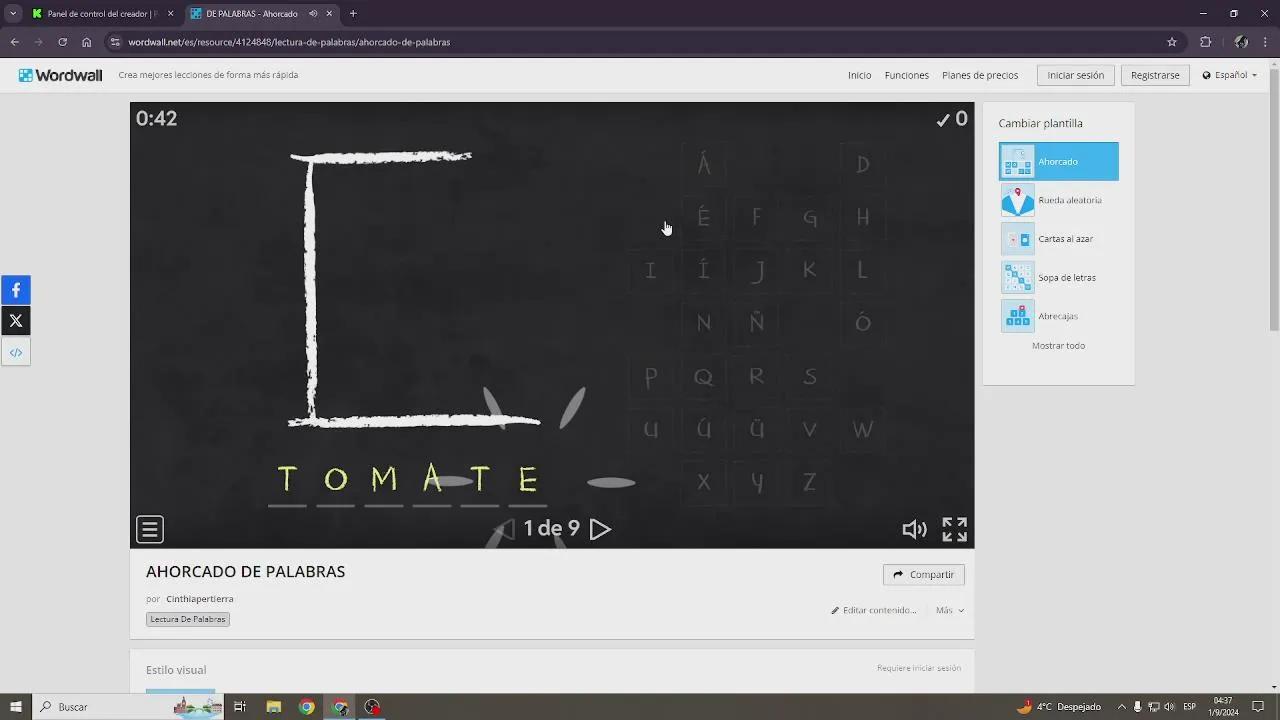Mute the game with the speaker icon
This screenshot has width=1280, height=720.
click(914, 529)
